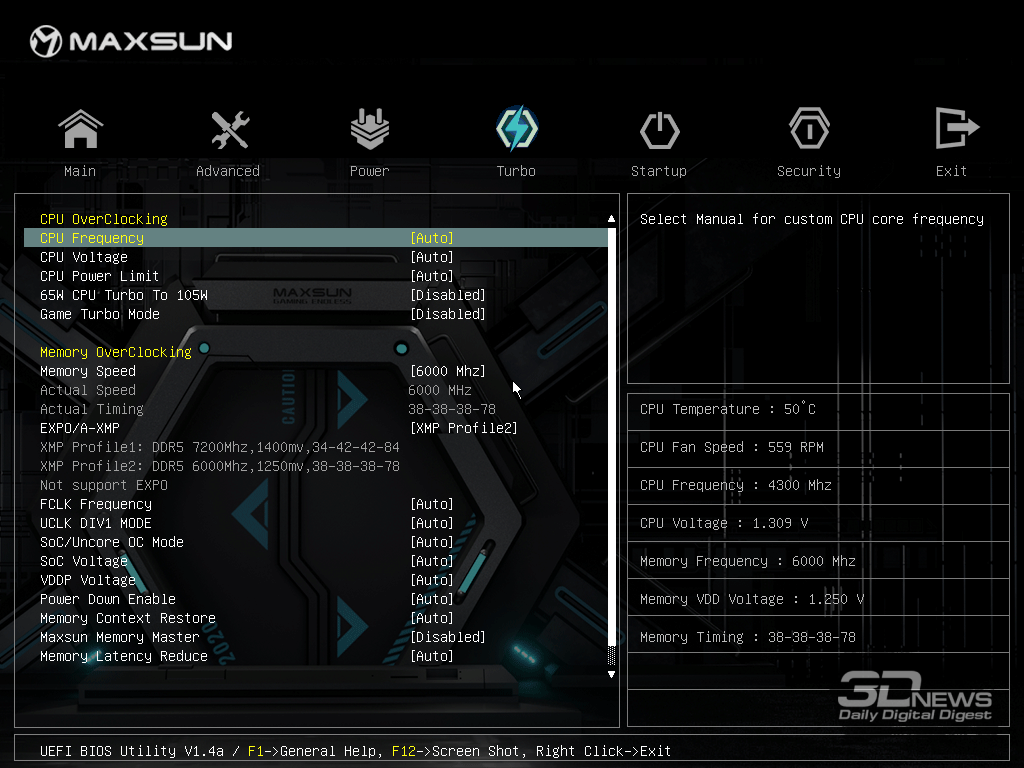Click the CPU Temperature 50°C readout
The image size is (1024, 768).
tap(728, 409)
